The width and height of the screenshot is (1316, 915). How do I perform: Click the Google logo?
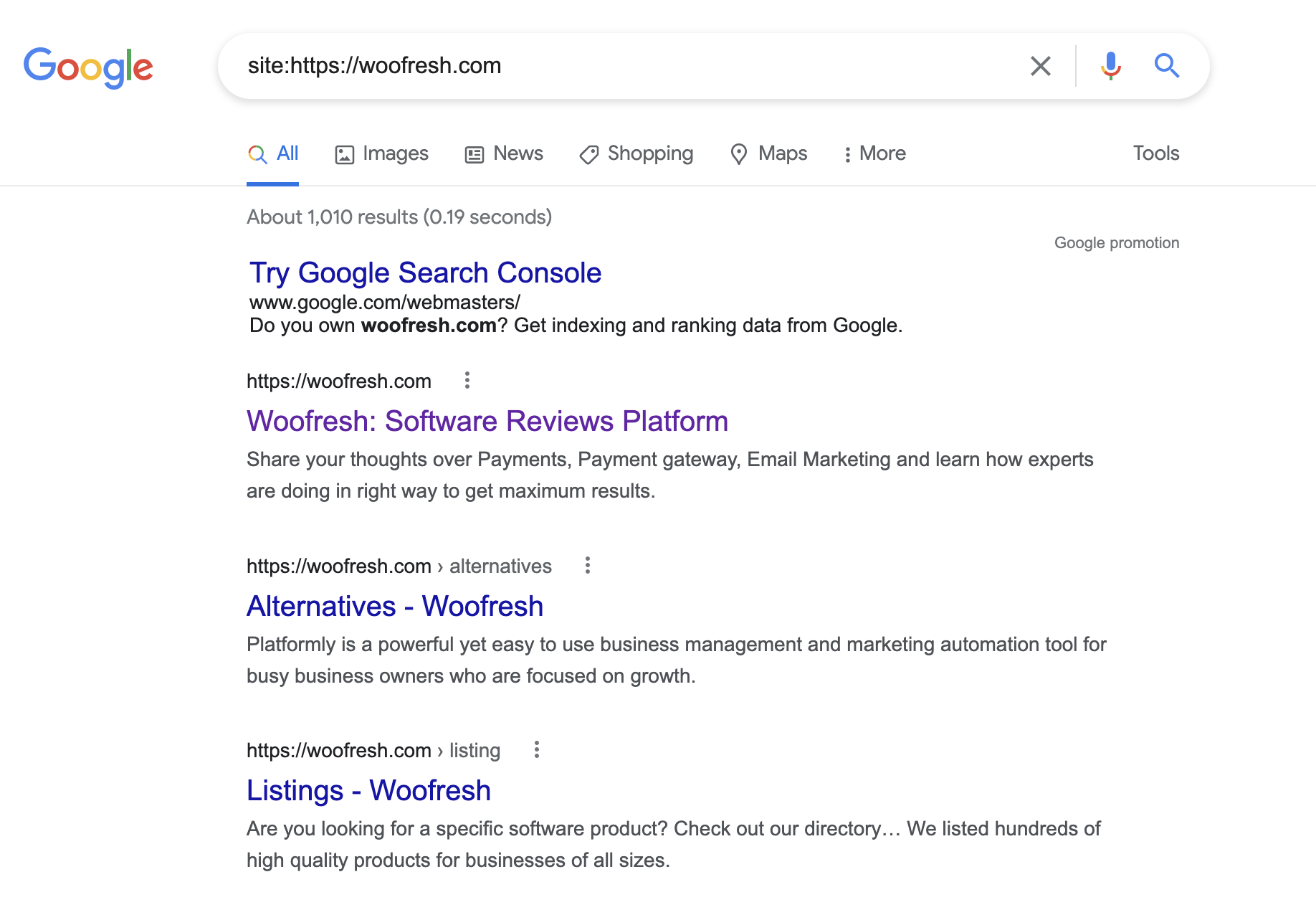88,67
